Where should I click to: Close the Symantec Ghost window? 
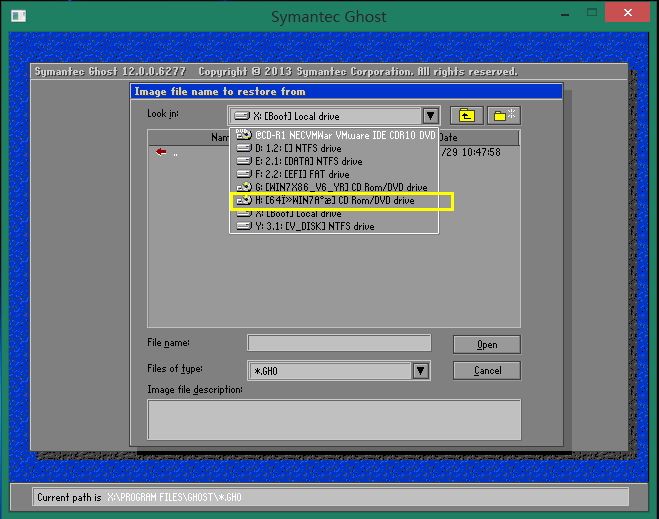[x=628, y=12]
